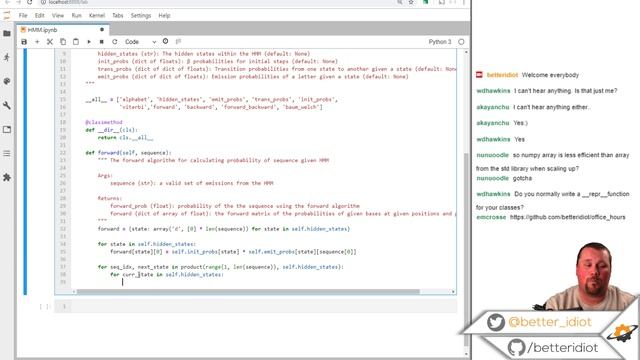The height and width of the screenshot is (360, 640).
Task: Insert a new cell with the plus icon
Action: [37, 42]
